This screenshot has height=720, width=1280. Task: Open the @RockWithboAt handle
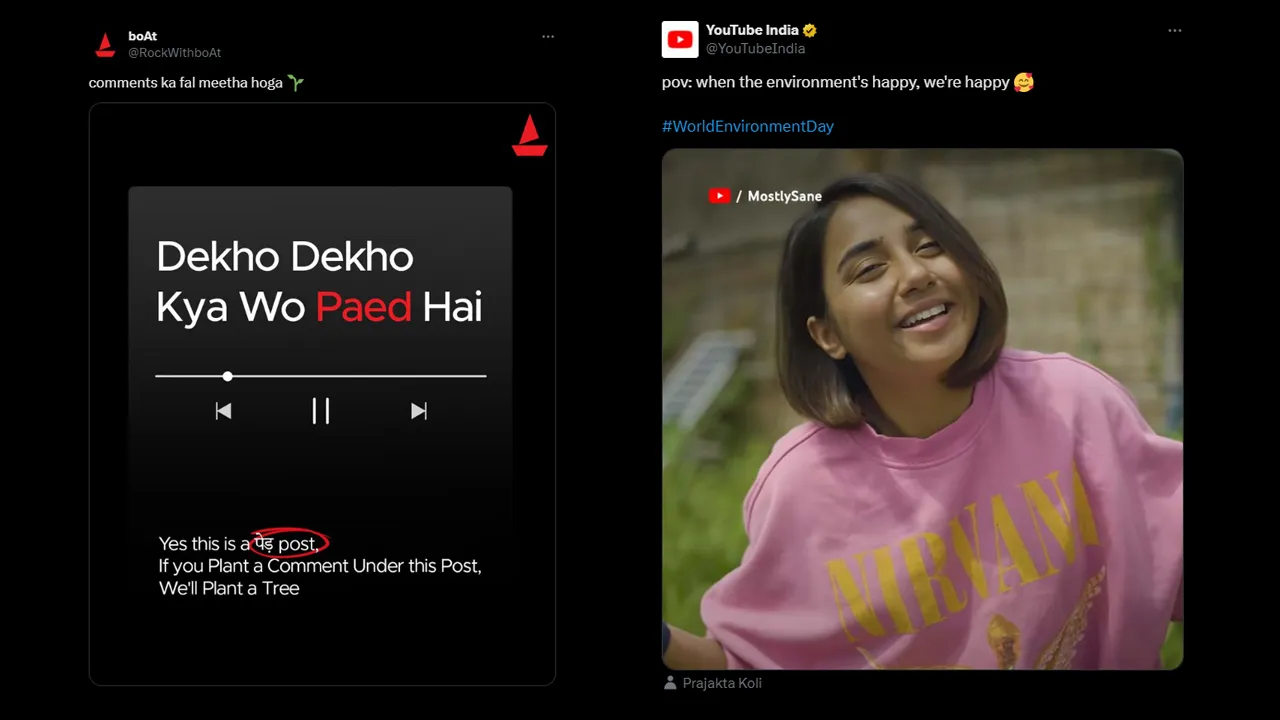click(x=175, y=52)
